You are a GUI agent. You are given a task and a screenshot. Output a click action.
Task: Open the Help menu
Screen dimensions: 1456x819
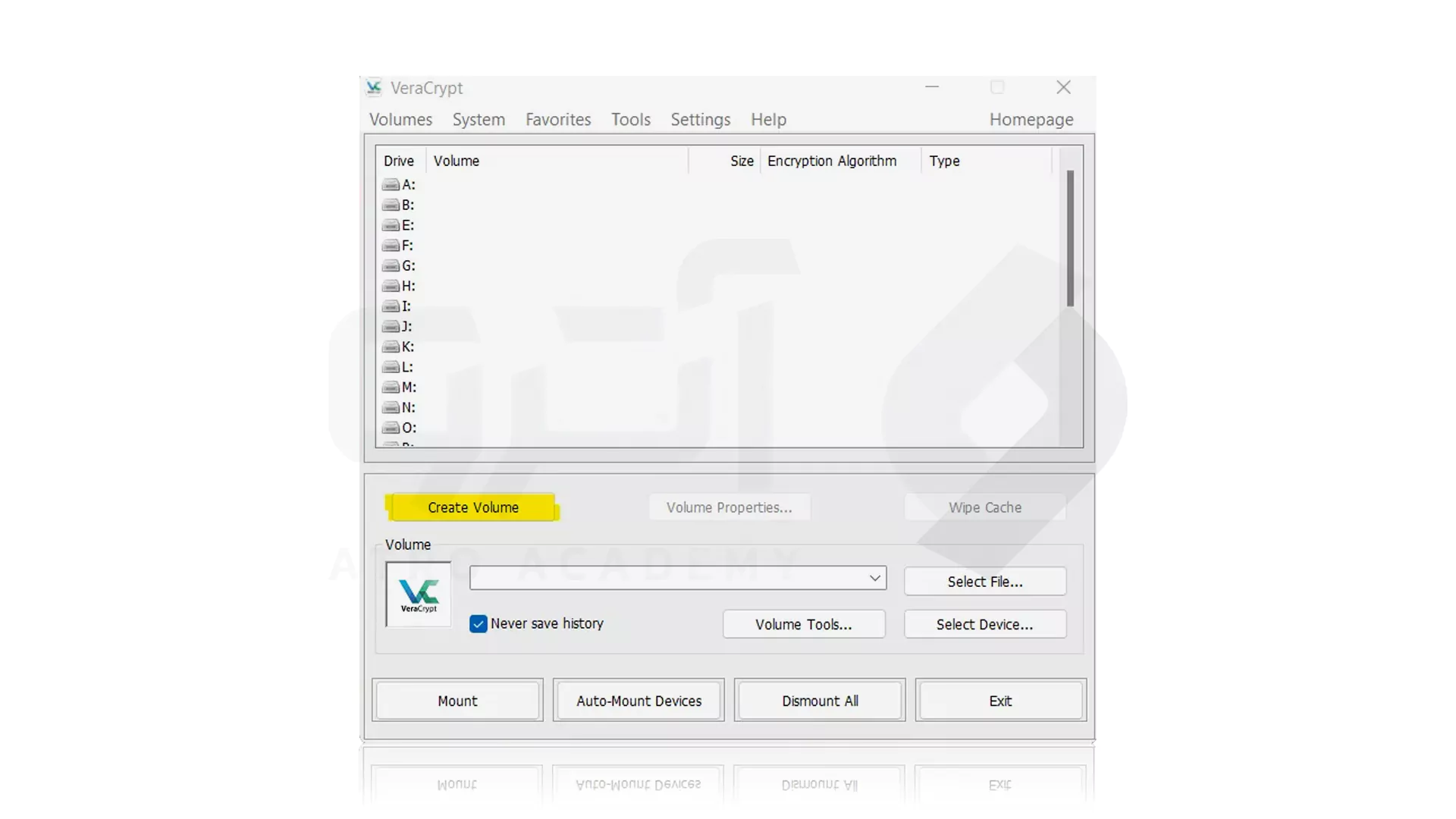[x=768, y=120]
